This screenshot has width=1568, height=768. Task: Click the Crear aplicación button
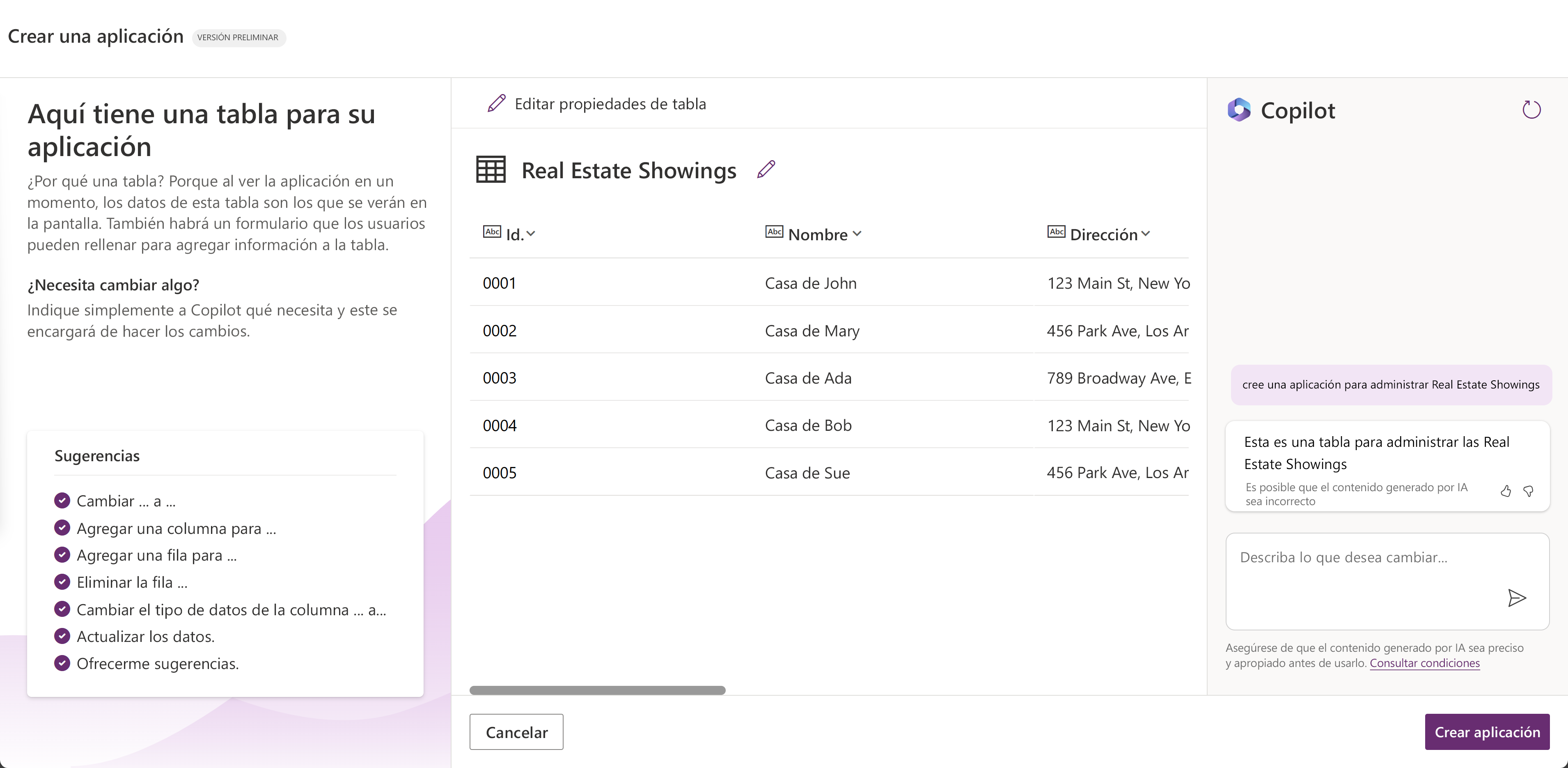[x=1487, y=732]
